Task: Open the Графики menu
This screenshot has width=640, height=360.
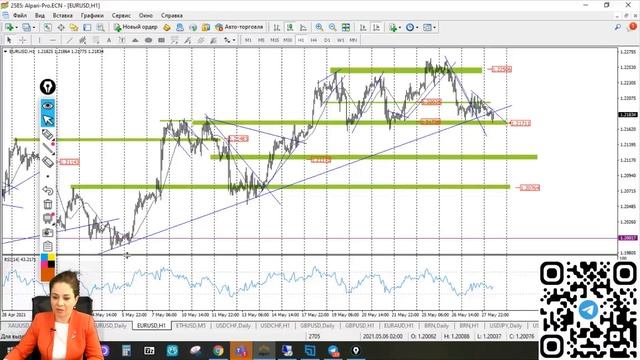Action: 92,16
